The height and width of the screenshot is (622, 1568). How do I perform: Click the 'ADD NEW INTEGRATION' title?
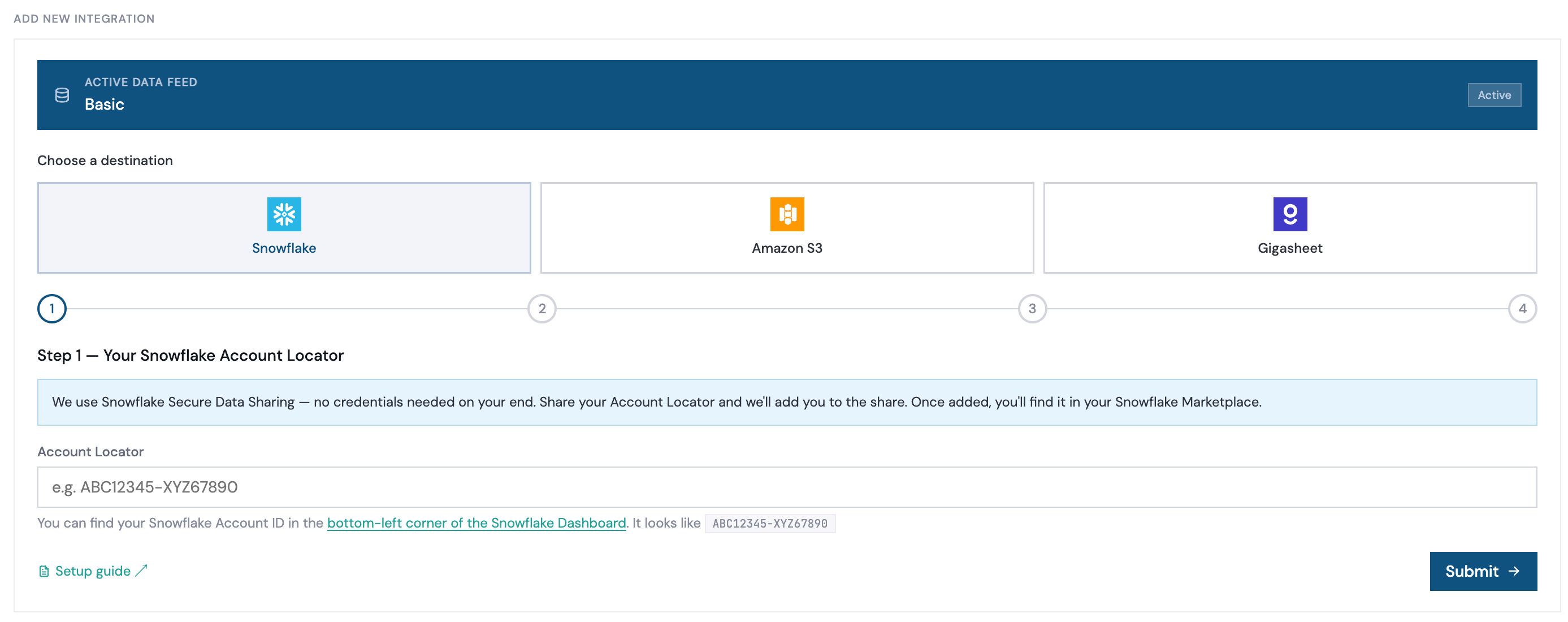(x=84, y=19)
